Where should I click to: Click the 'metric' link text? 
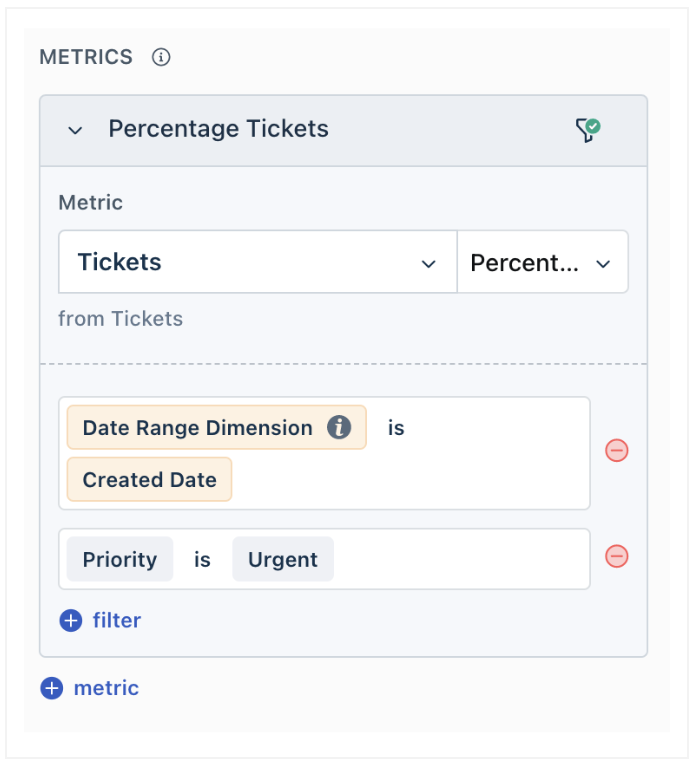click(x=106, y=689)
